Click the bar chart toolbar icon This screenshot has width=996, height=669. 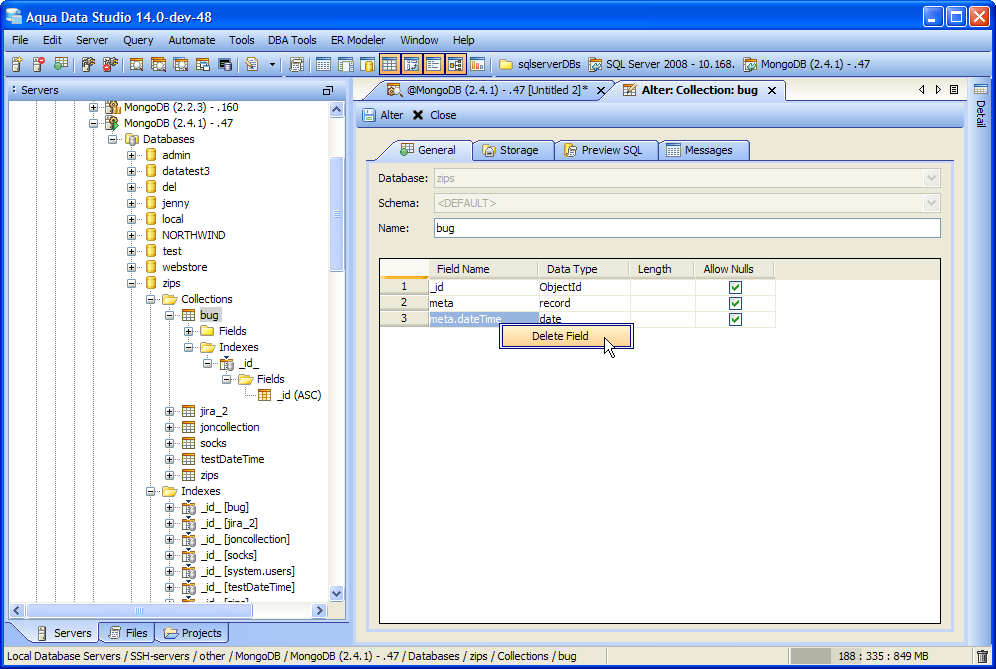(478, 64)
